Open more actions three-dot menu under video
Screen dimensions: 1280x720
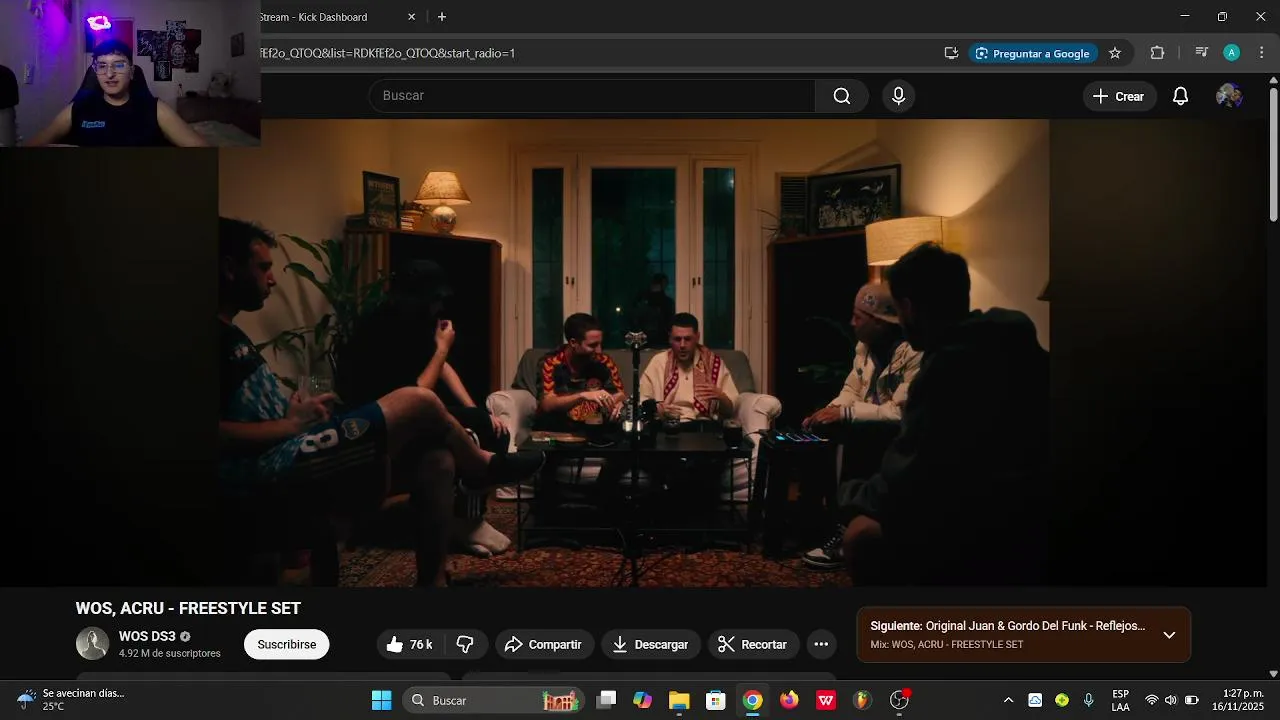tap(821, 645)
